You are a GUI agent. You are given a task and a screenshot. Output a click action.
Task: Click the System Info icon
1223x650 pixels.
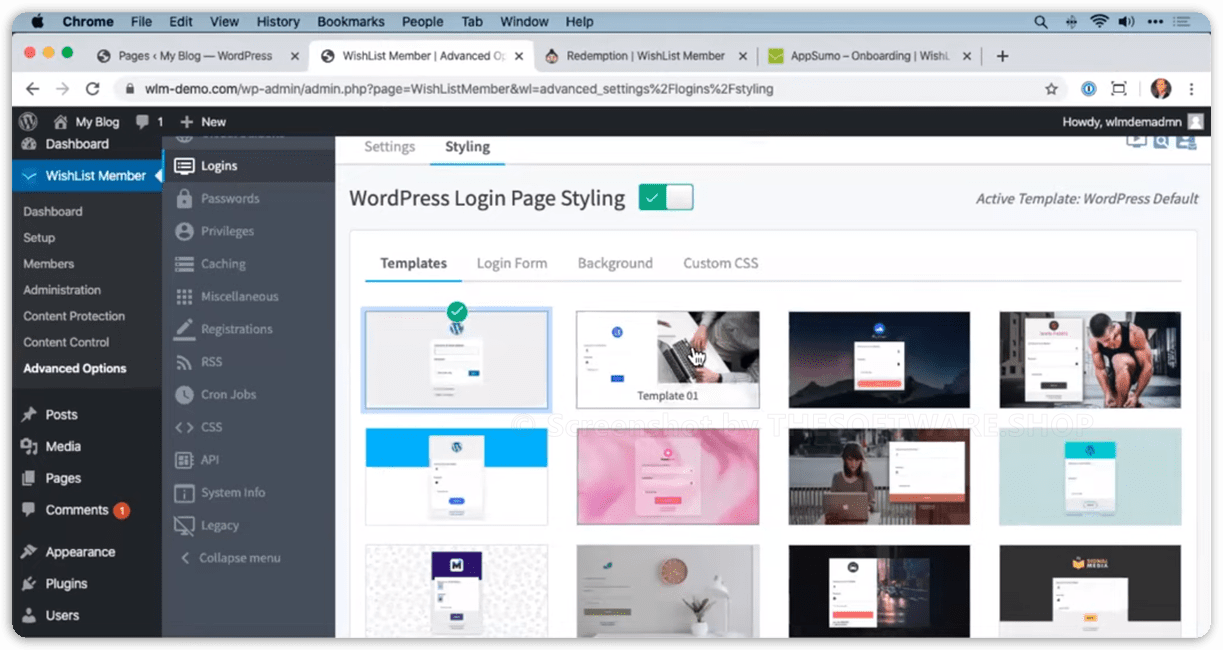pyautogui.click(x=184, y=493)
